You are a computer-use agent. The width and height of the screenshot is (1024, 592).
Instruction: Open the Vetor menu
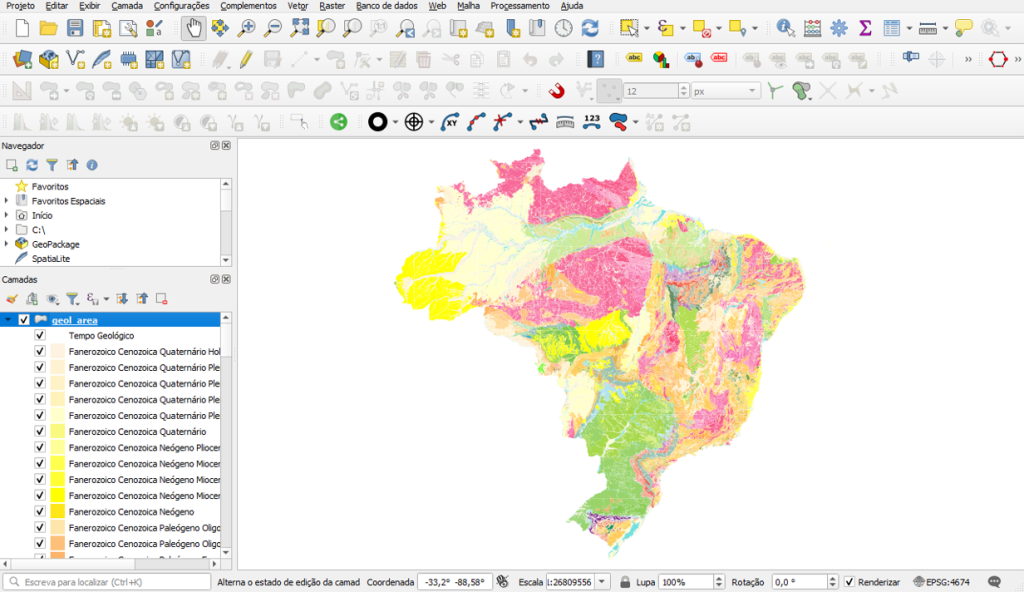pos(297,6)
